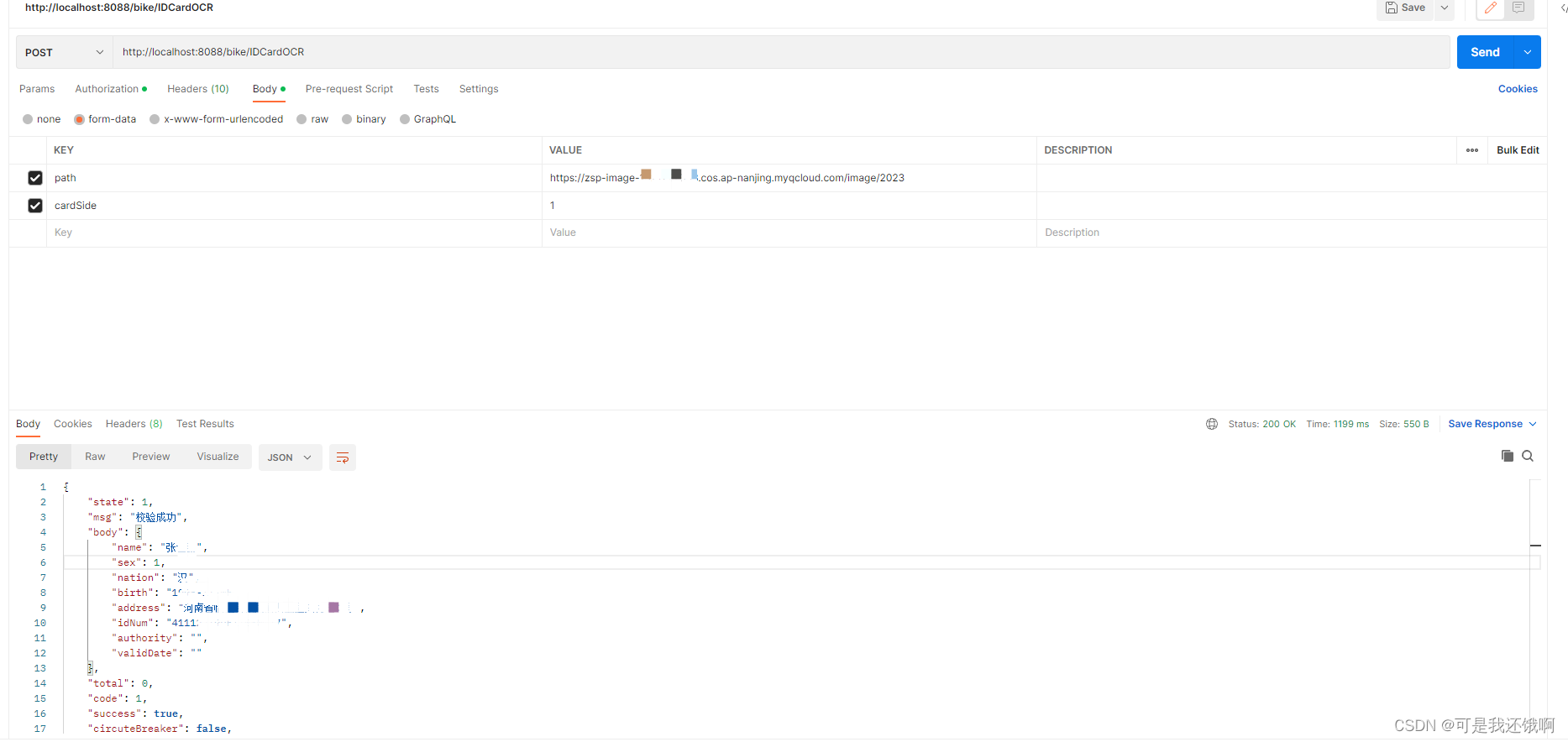The image size is (1568, 742).
Task: Switch to the Authorization tab
Action: (111, 89)
